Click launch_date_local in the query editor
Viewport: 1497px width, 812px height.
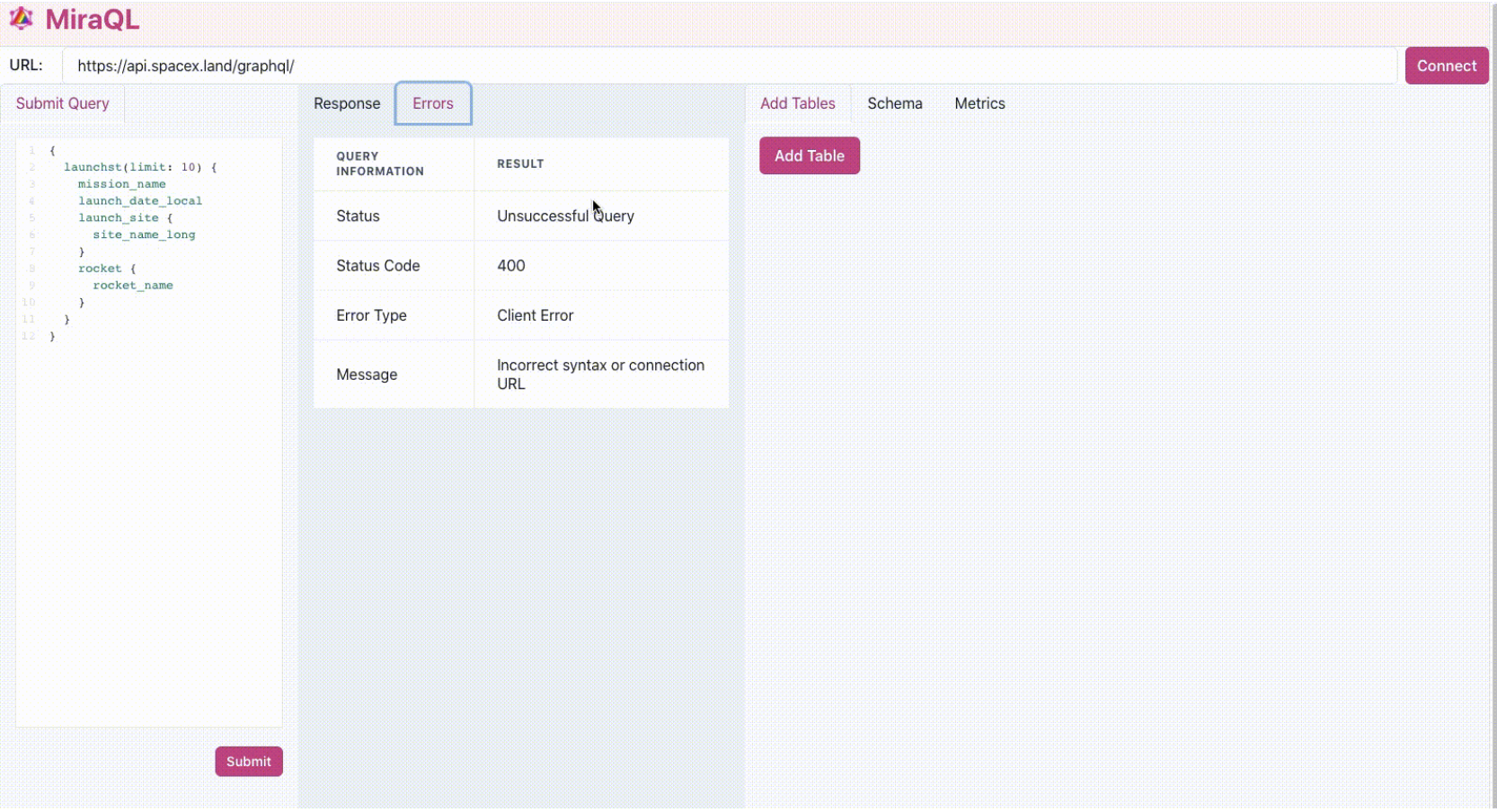point(140,201)
